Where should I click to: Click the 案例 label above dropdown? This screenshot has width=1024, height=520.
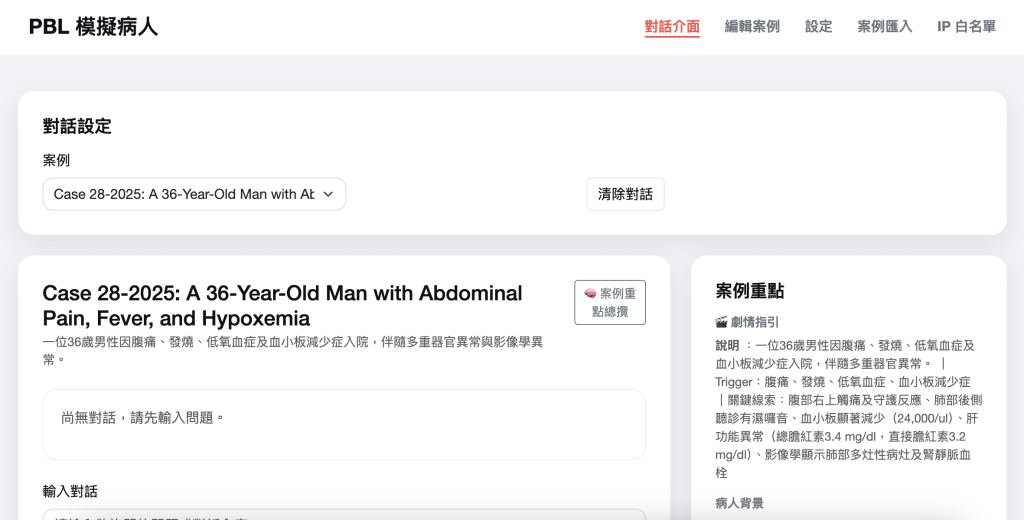(56, 160)
